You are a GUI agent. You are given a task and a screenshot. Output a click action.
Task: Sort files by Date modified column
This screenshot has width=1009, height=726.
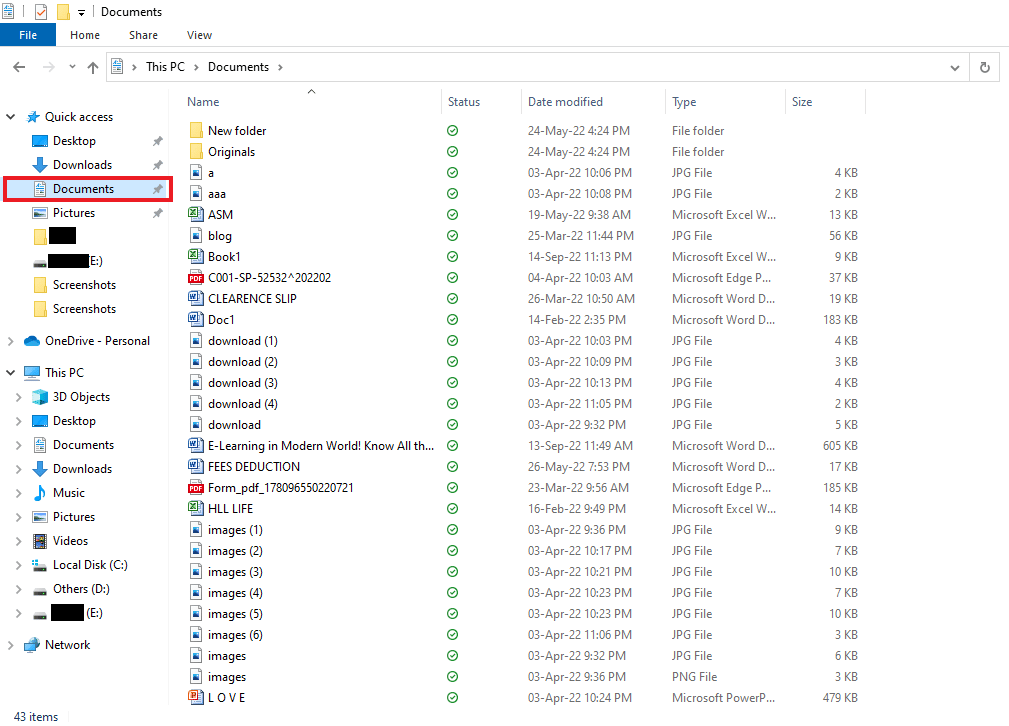(565, 102)
